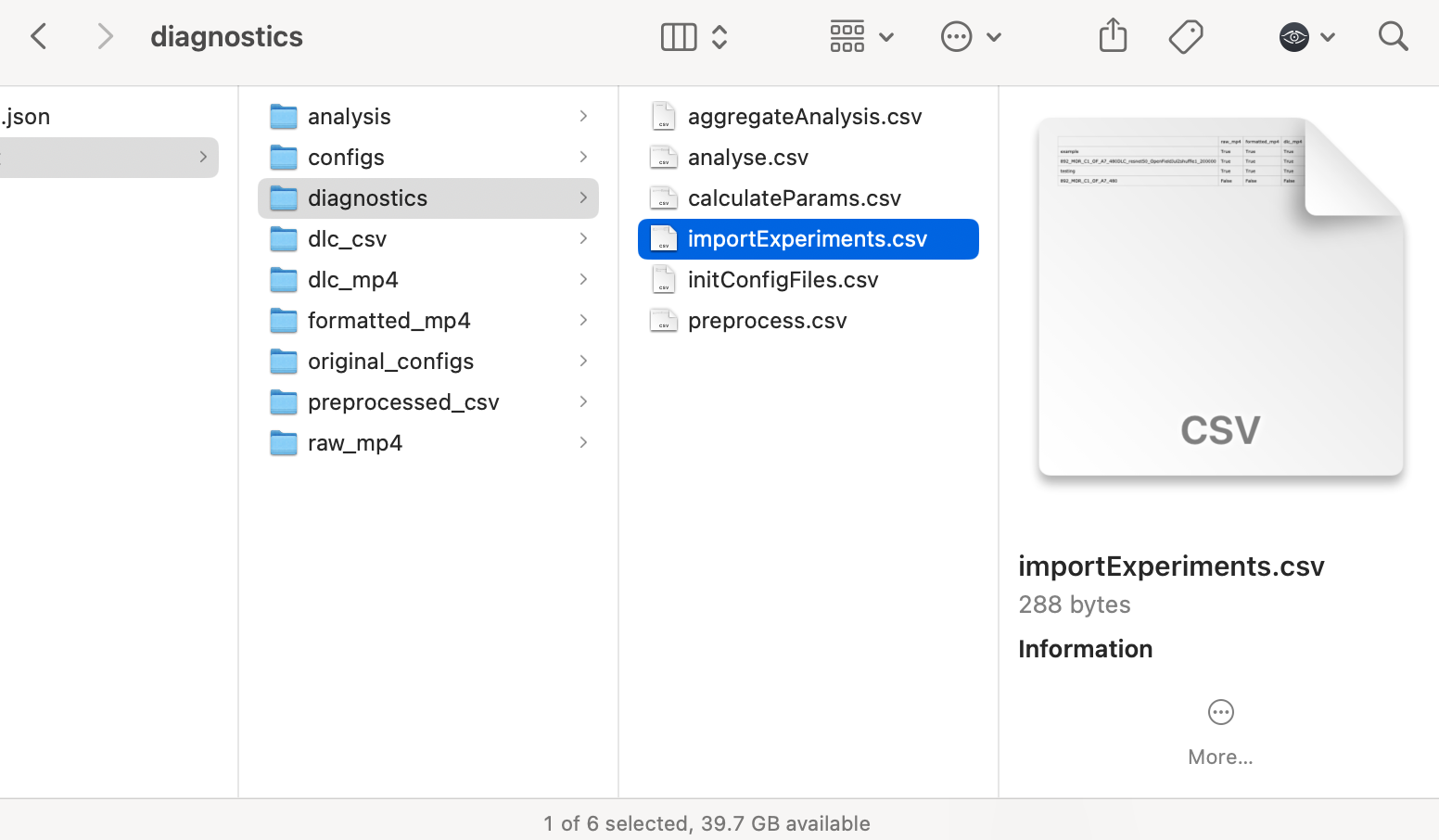The image size is (1439, 840).
Task: Open the raw_mp4 folder
Action: tap(428, 443)
